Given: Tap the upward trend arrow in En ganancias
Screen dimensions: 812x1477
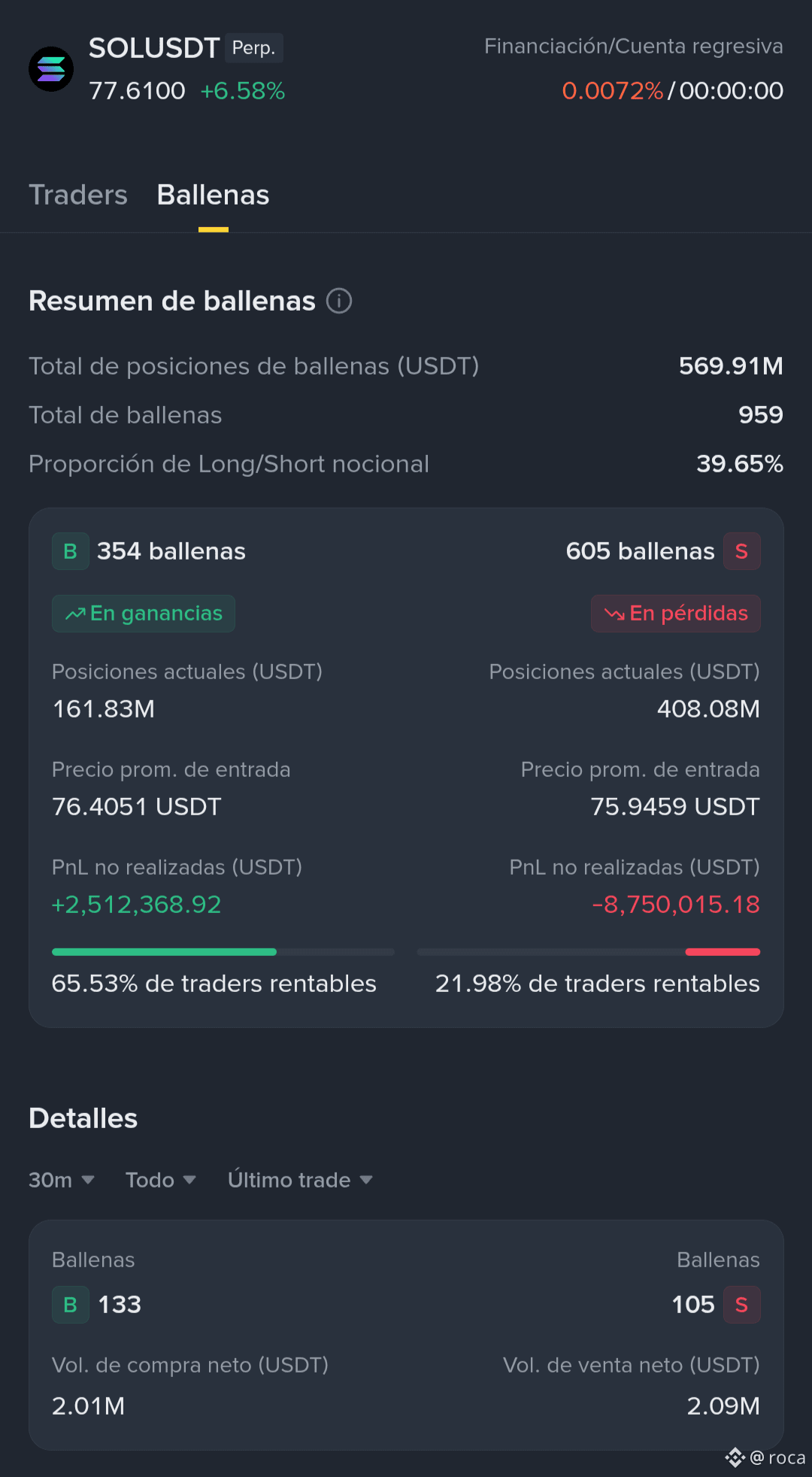Looking at the screenshot, I should click(75, 614).
